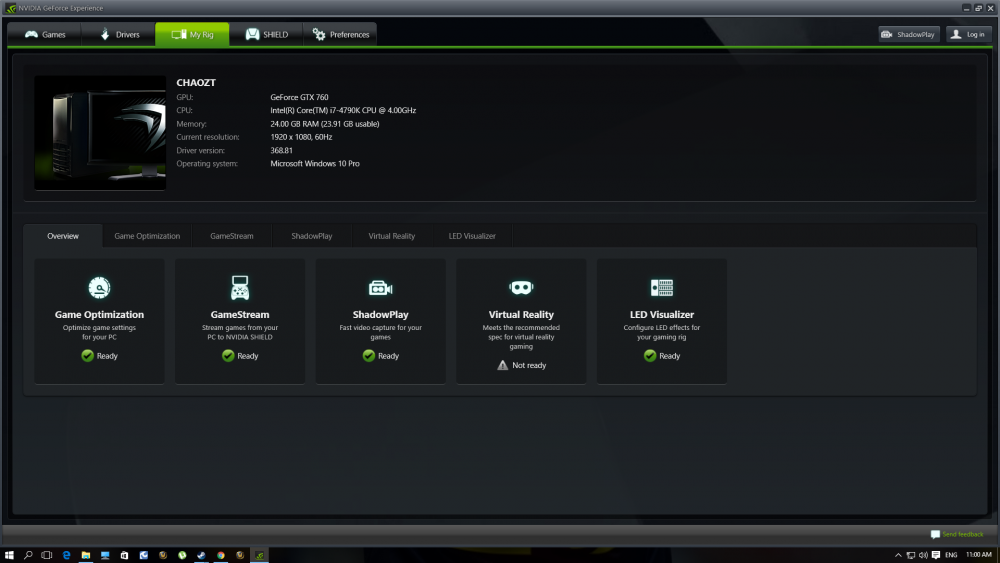1000x563 pixels.
Task: Click the 11:00 AM taskbar clock
Action: click(978, 555)
